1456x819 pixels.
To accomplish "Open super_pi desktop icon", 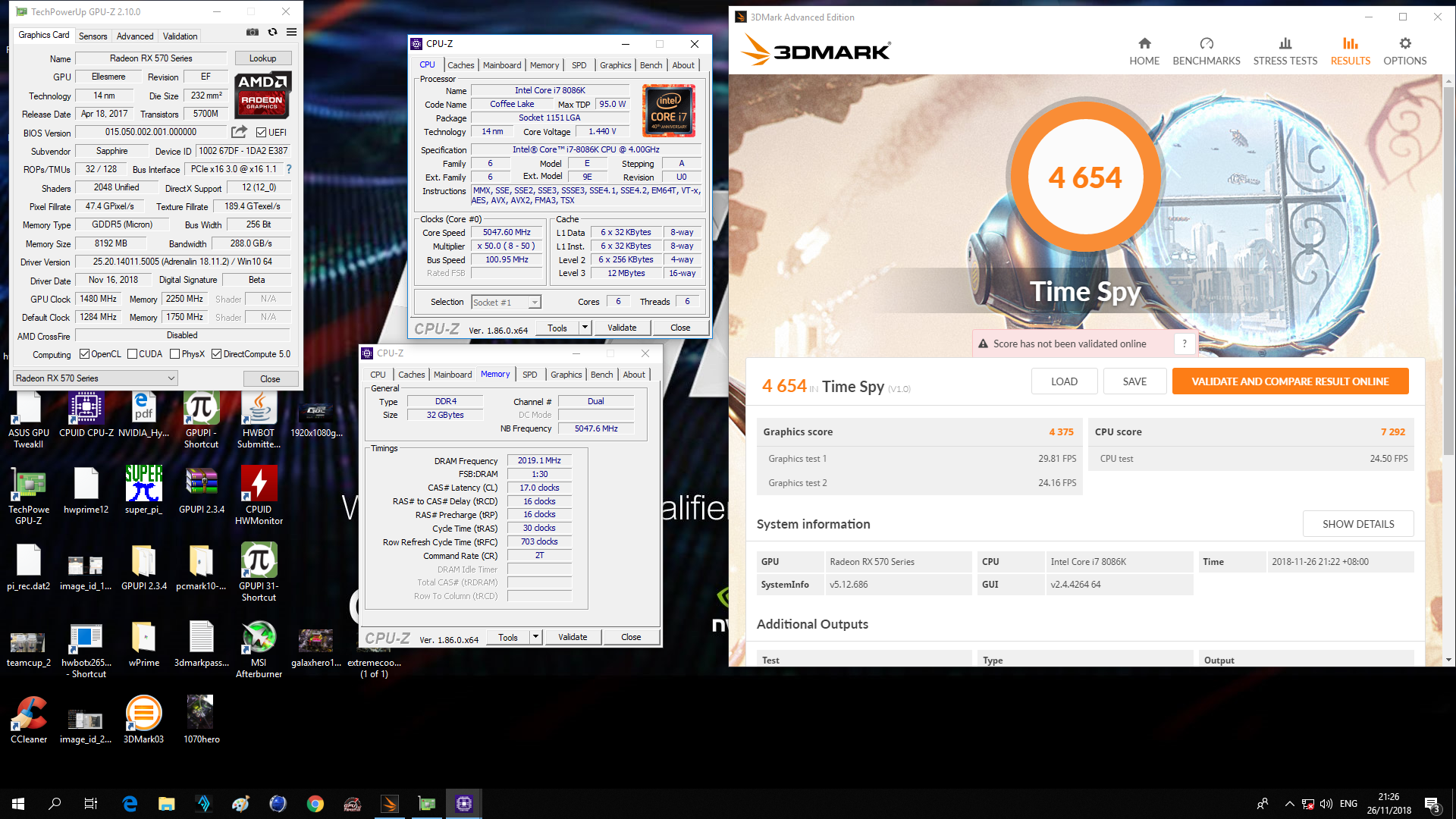I will [x=143, y=490].
